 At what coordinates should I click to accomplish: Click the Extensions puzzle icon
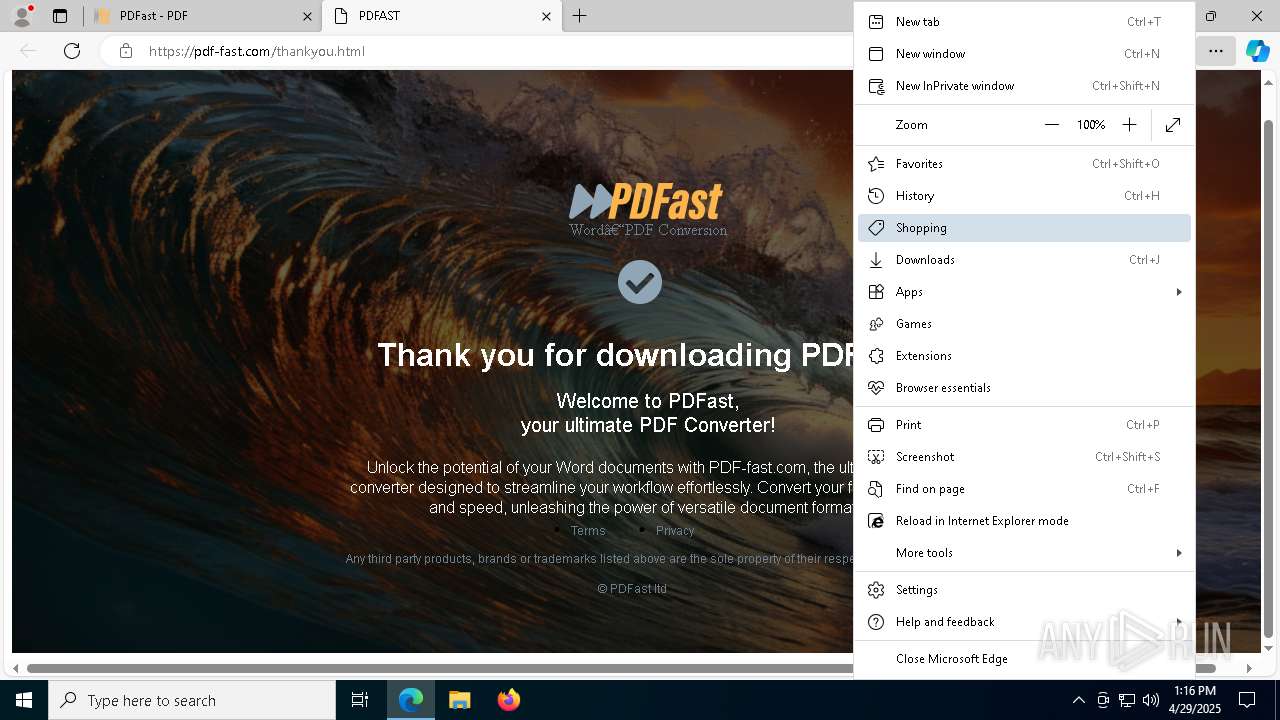[x=876, y=356]
